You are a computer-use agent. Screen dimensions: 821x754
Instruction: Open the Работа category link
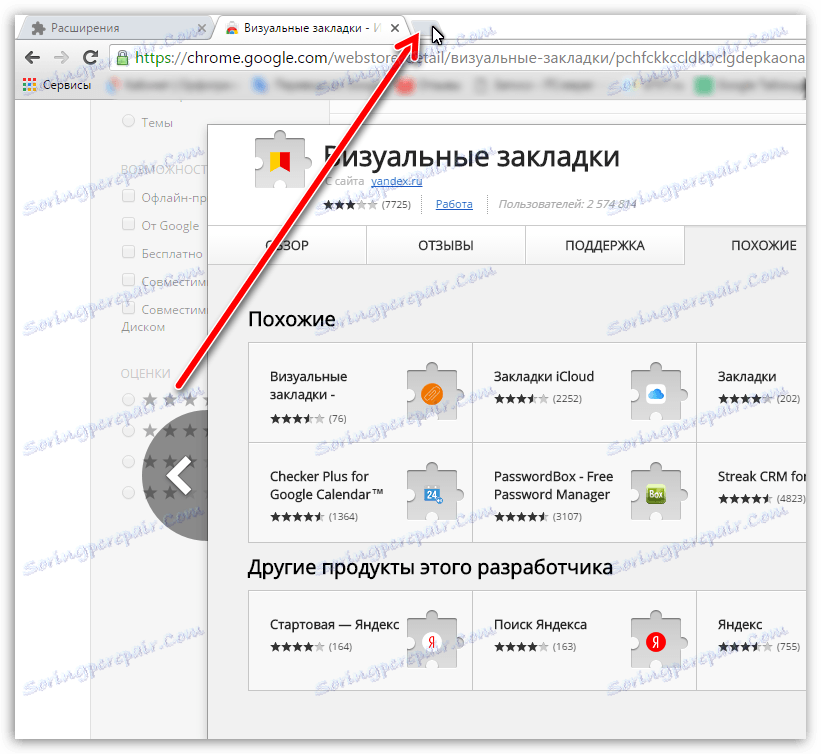(x=454, y=204)
